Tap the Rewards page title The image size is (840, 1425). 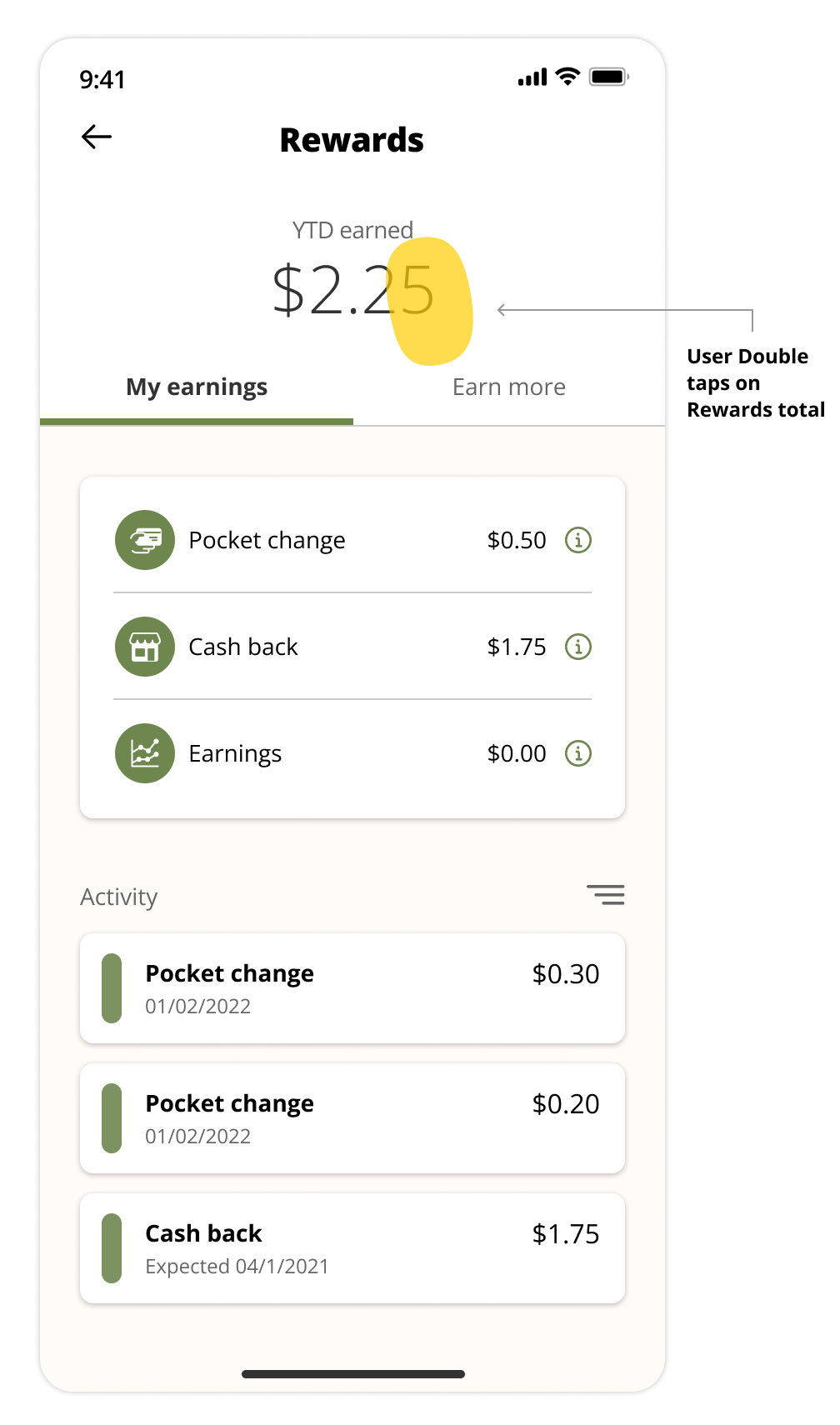pyautogui.click(x=352, y=140)
